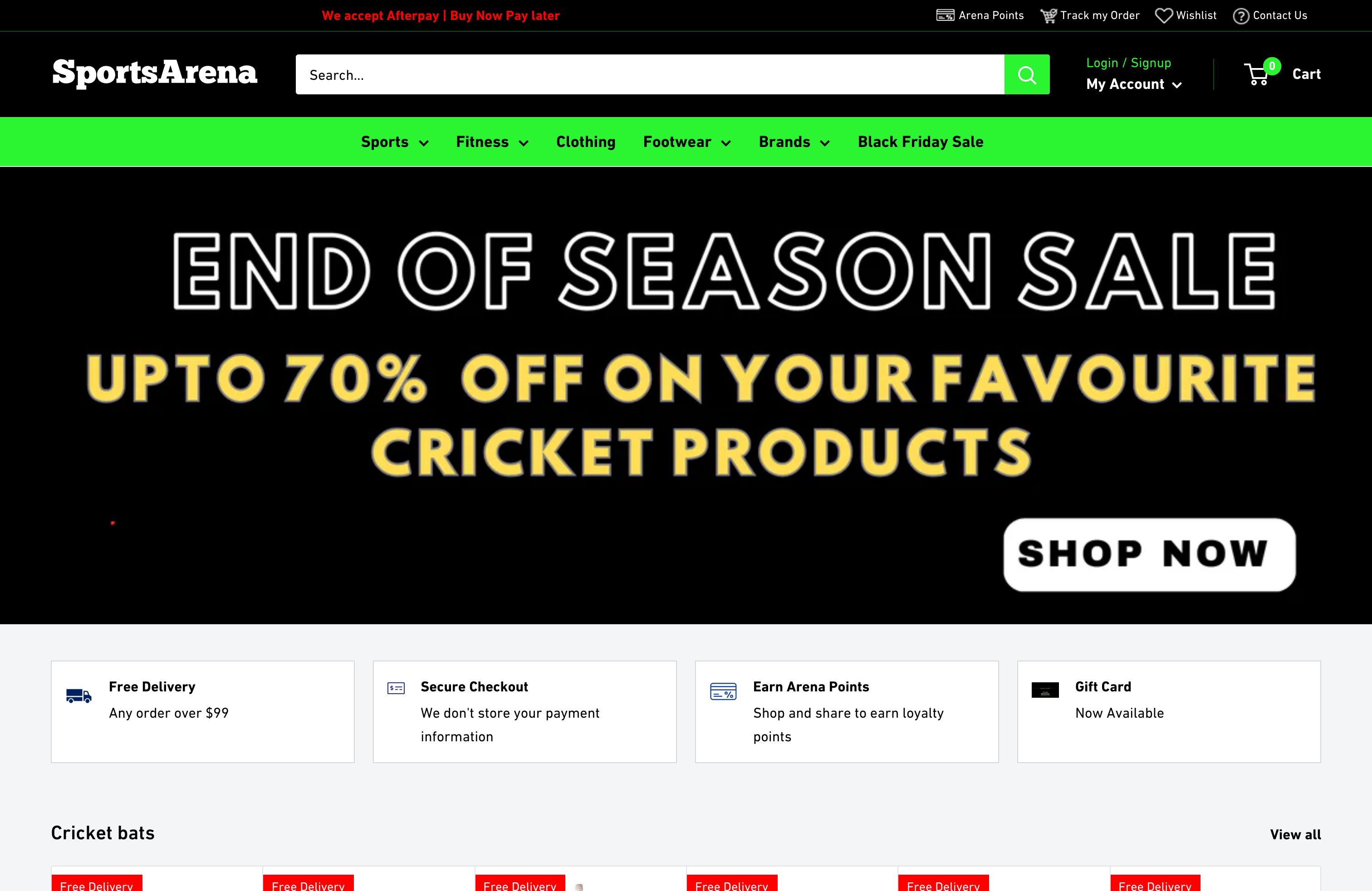Screen dimensions: 1372x891
Task: Toggle the My Account dropdown
Action: 1135,84
